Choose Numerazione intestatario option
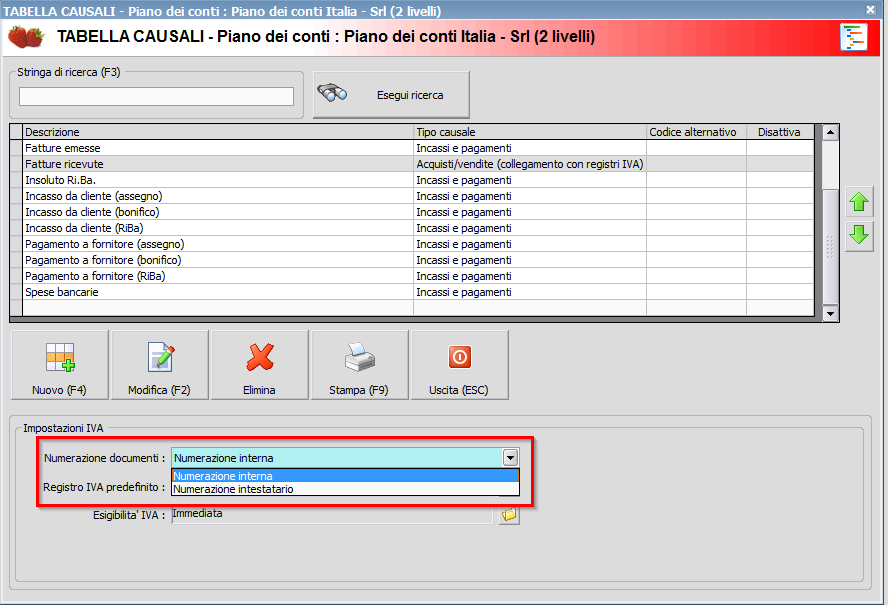Viewport: 888px width, 605px height. [345, 489]
